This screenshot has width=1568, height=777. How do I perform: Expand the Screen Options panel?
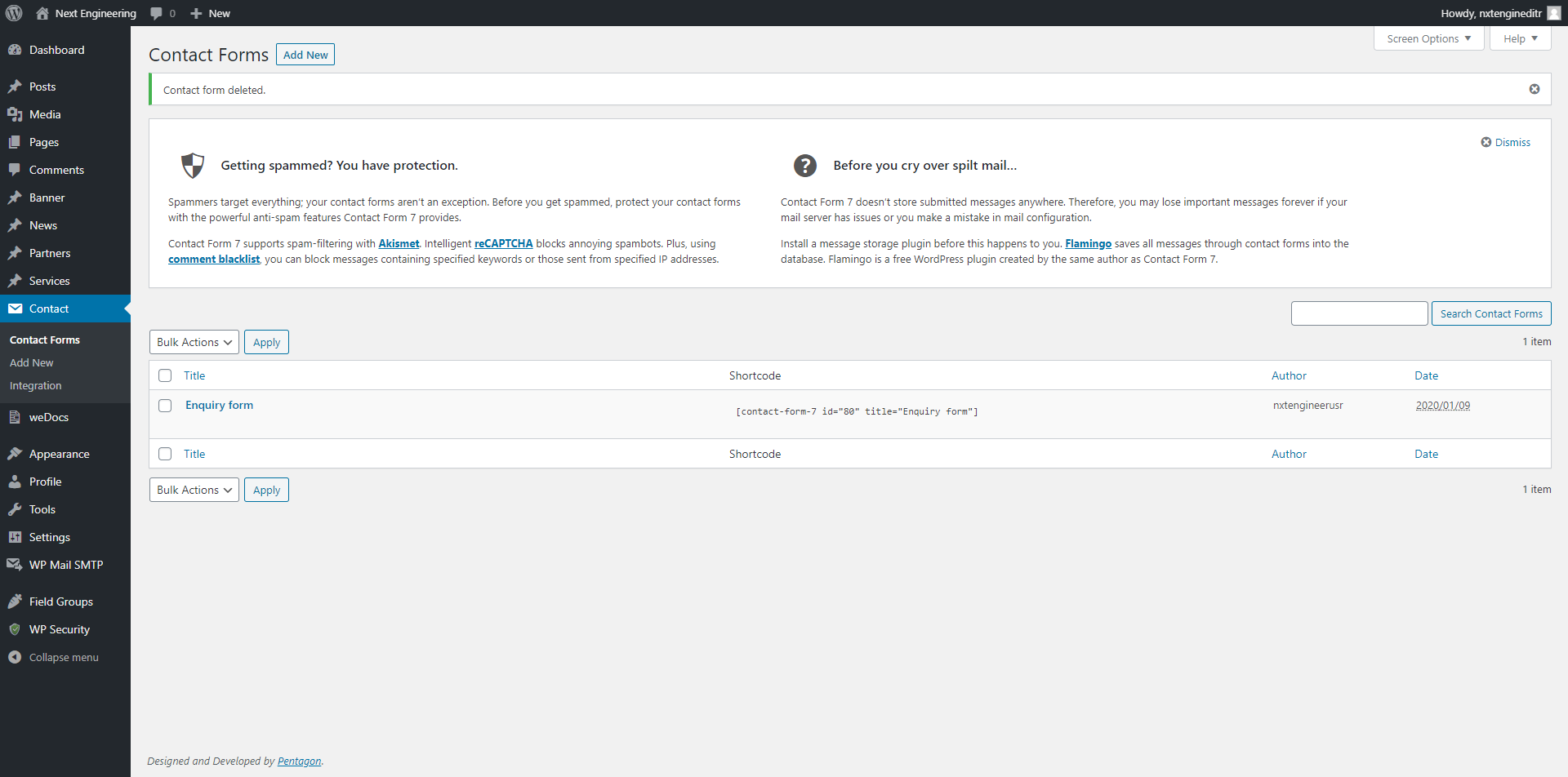(x=1428, y=38)
